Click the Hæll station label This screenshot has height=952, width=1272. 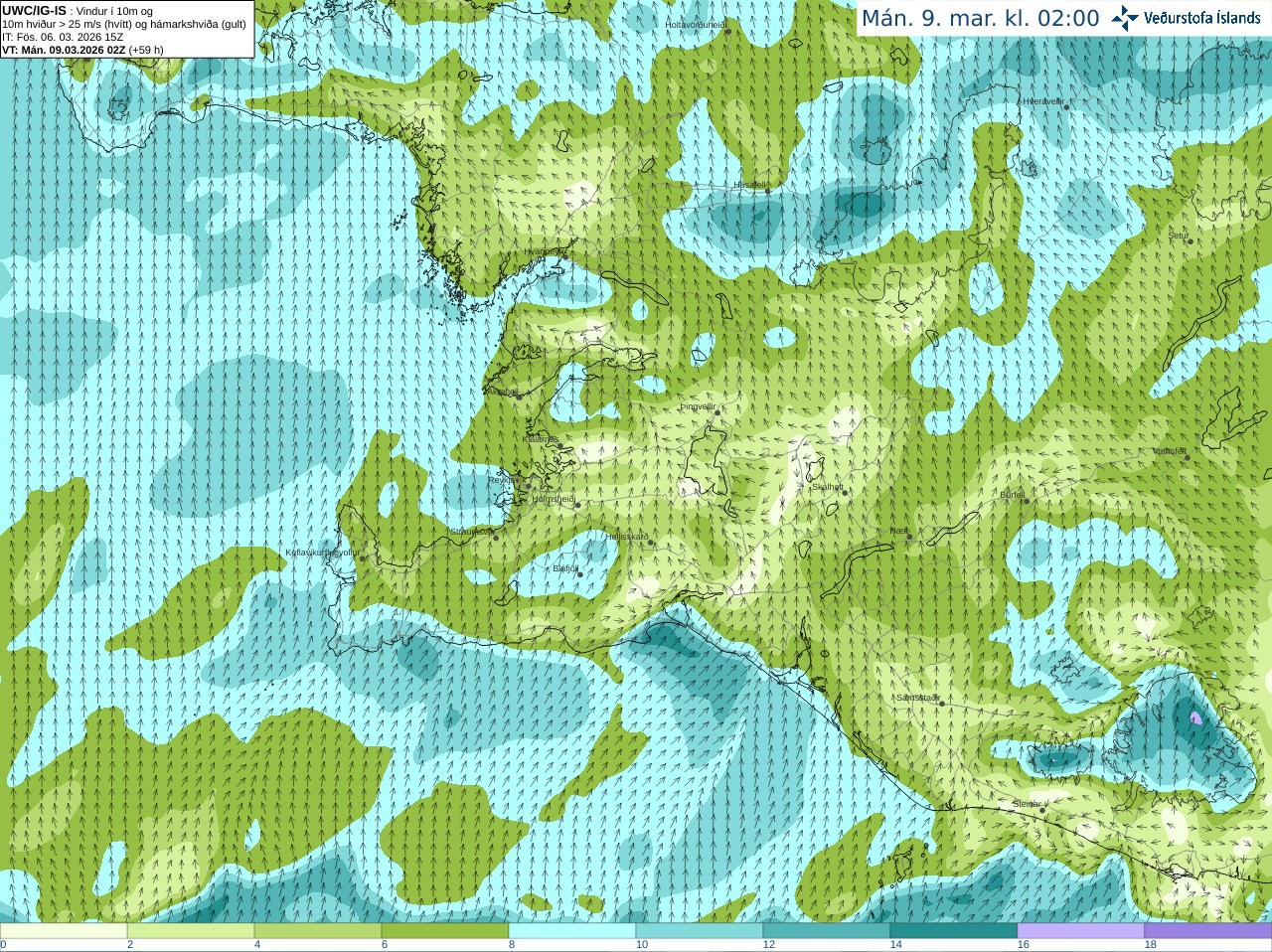point(899,531)
